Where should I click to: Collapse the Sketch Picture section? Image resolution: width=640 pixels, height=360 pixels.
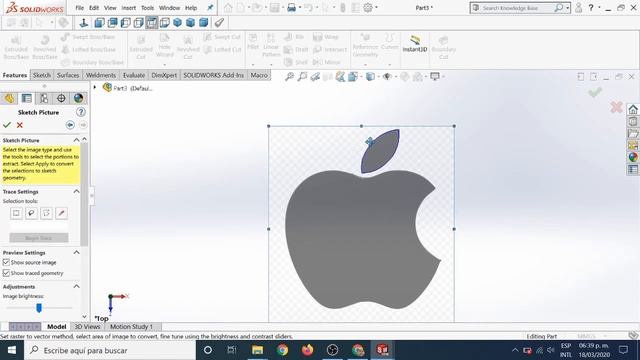76,140
